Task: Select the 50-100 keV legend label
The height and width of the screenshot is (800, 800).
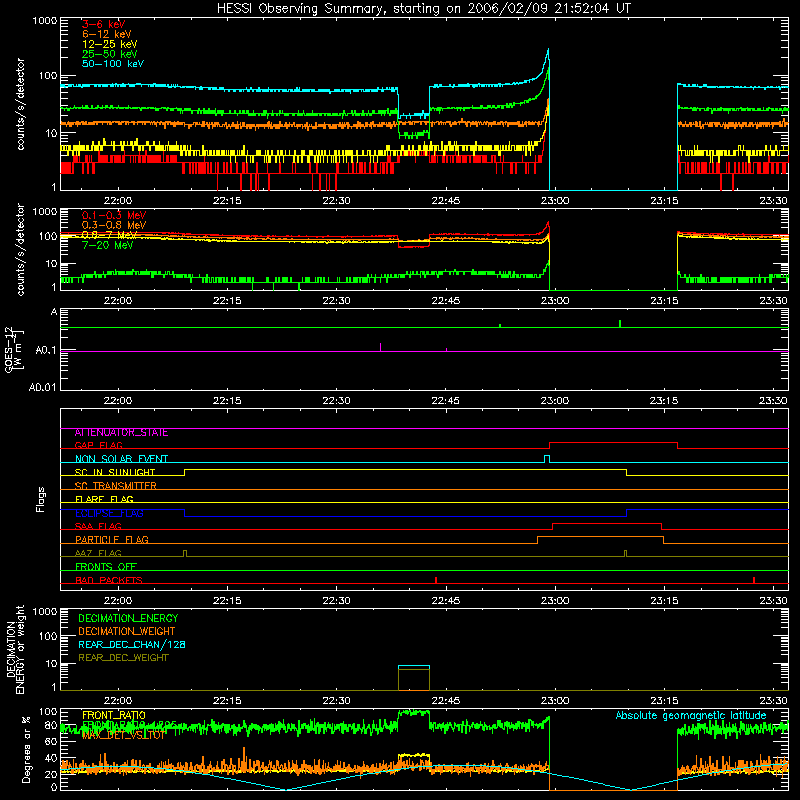Action: click(x=113, y=64)
